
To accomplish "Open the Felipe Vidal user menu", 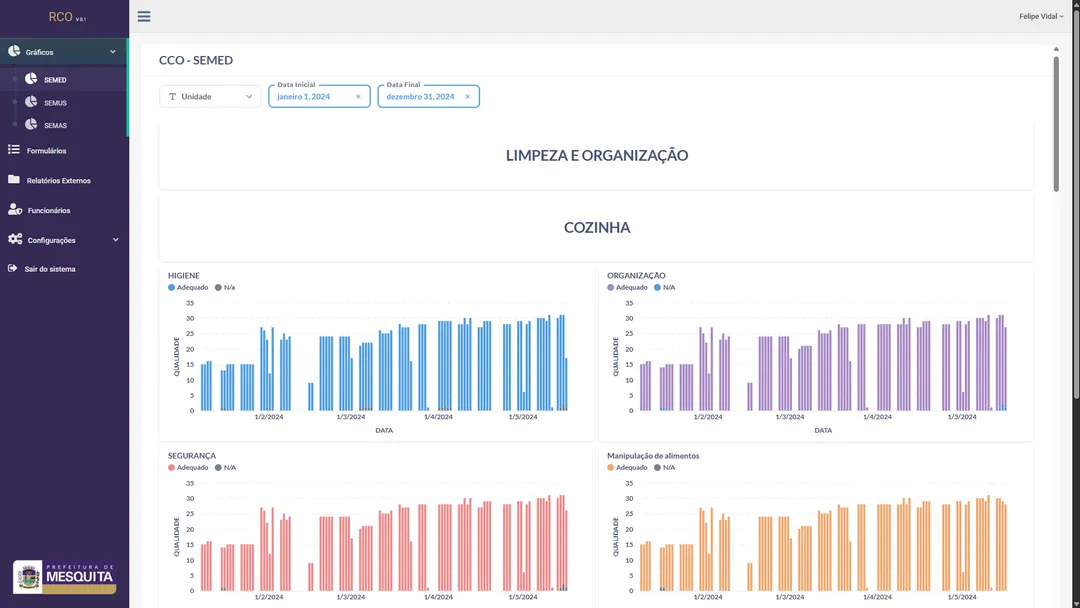I will [x=1041, y=16].
